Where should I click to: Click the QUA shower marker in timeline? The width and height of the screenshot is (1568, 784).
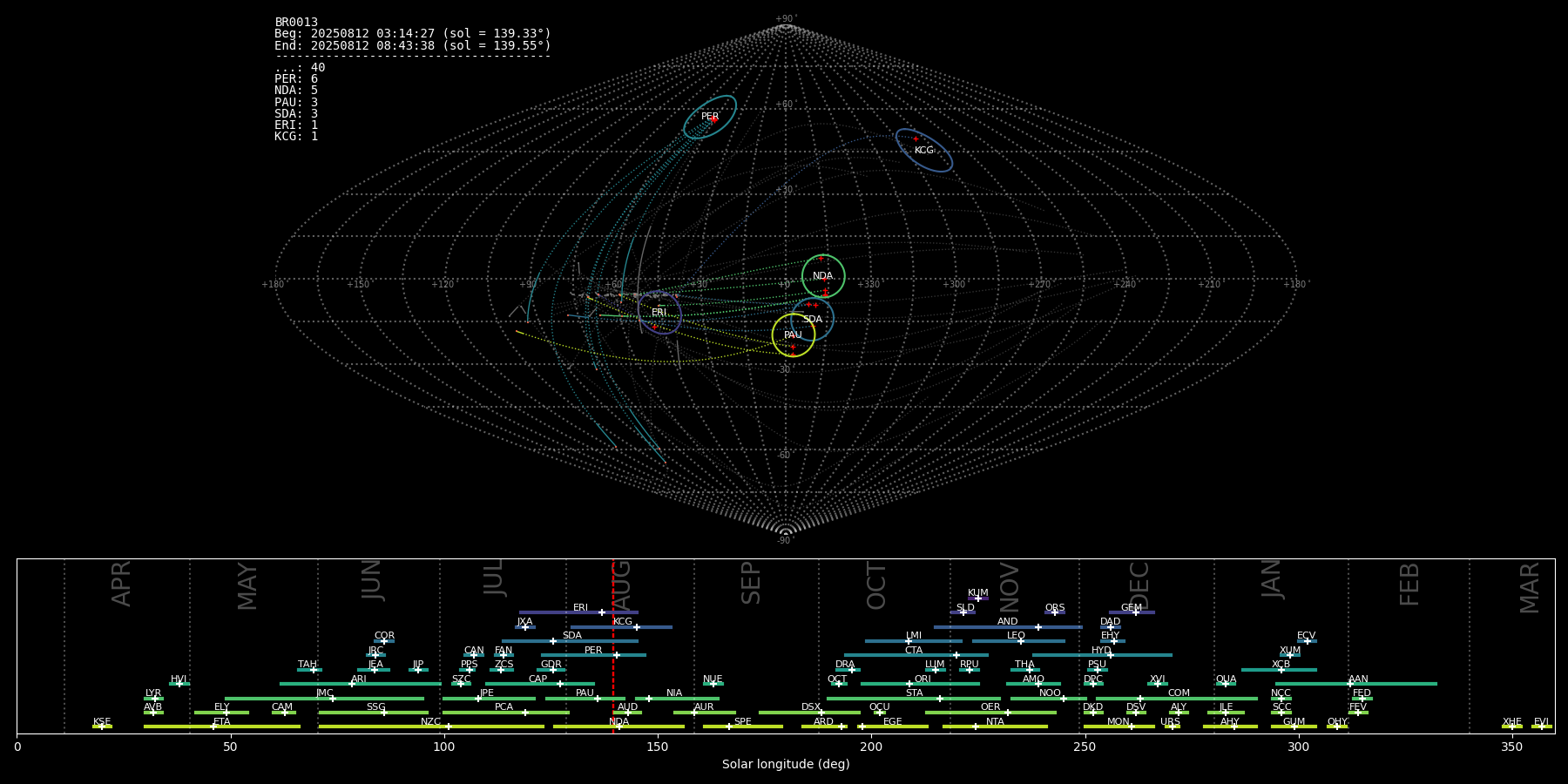(1226, 684)
